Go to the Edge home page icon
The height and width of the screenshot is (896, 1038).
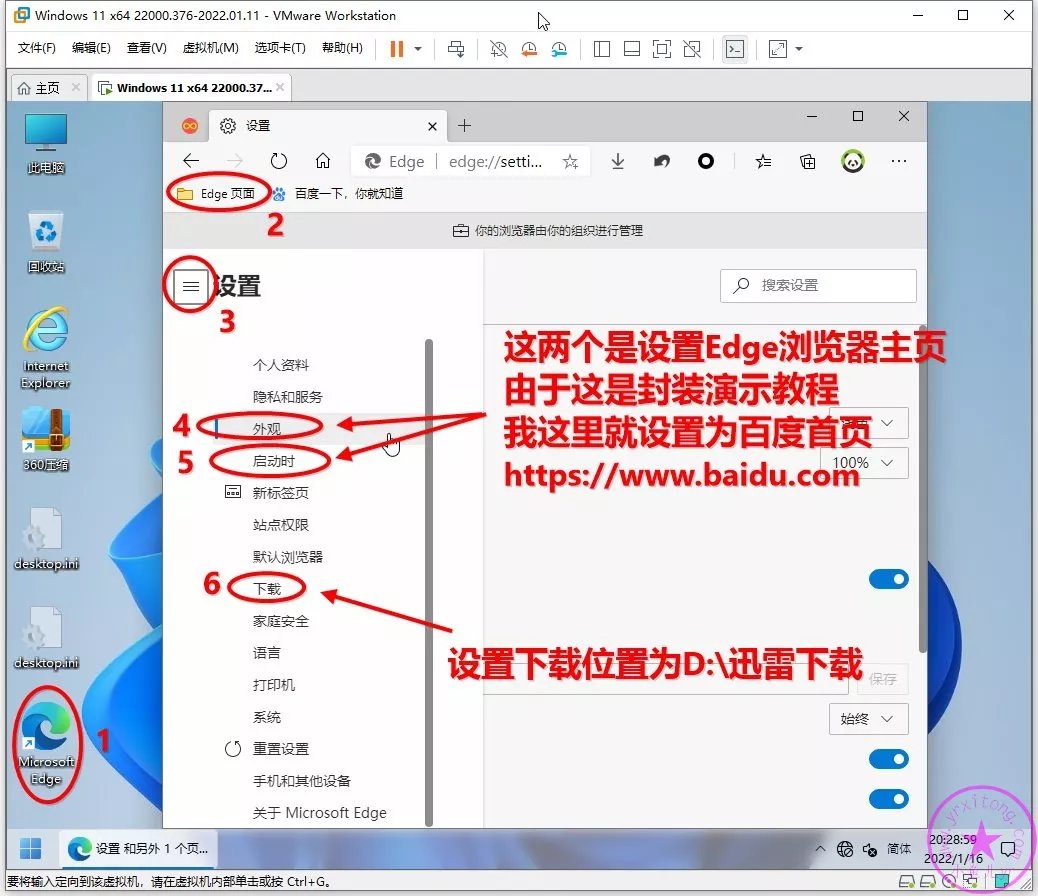coord(323,161)
